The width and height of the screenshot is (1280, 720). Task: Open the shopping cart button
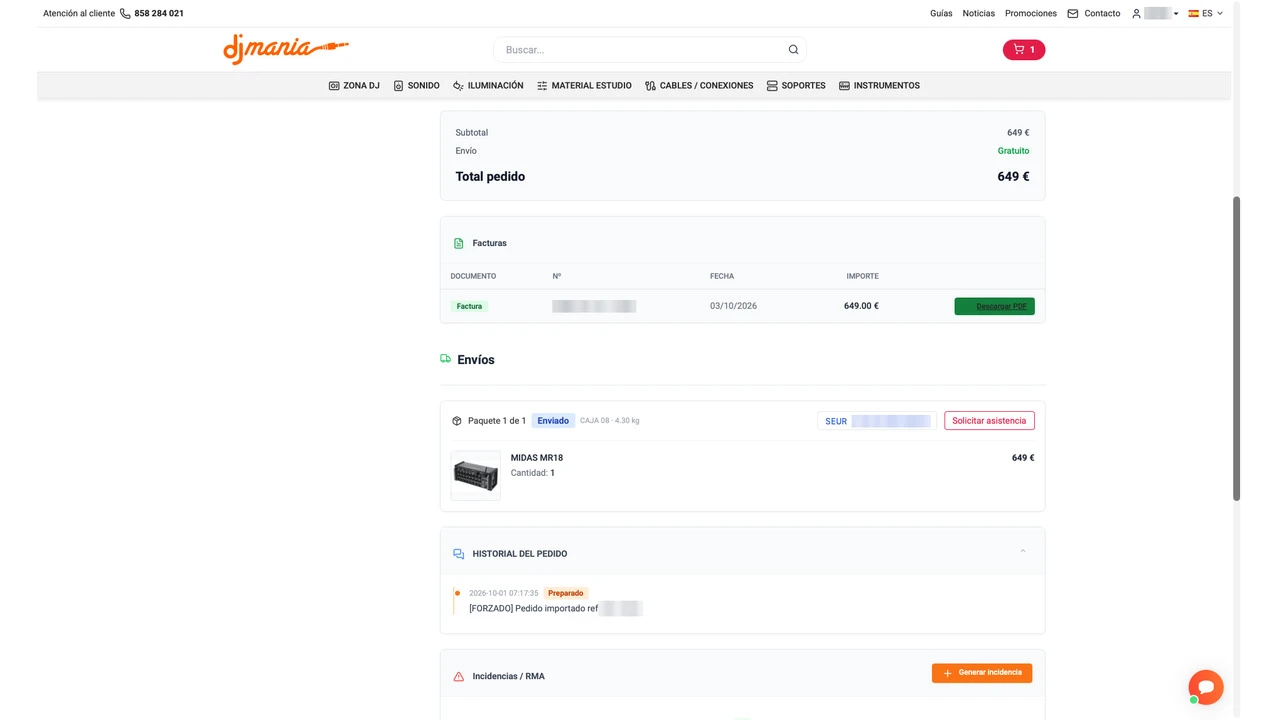(x=1024, y=50)
